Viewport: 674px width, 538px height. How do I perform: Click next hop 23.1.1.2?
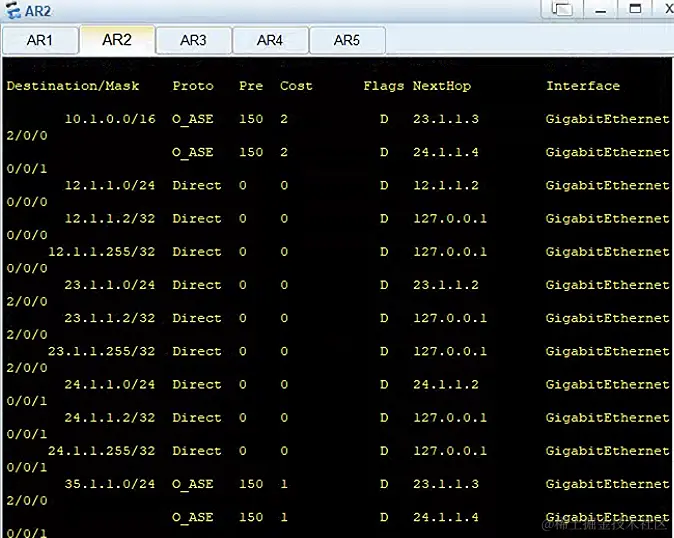(x=446, y=285)
